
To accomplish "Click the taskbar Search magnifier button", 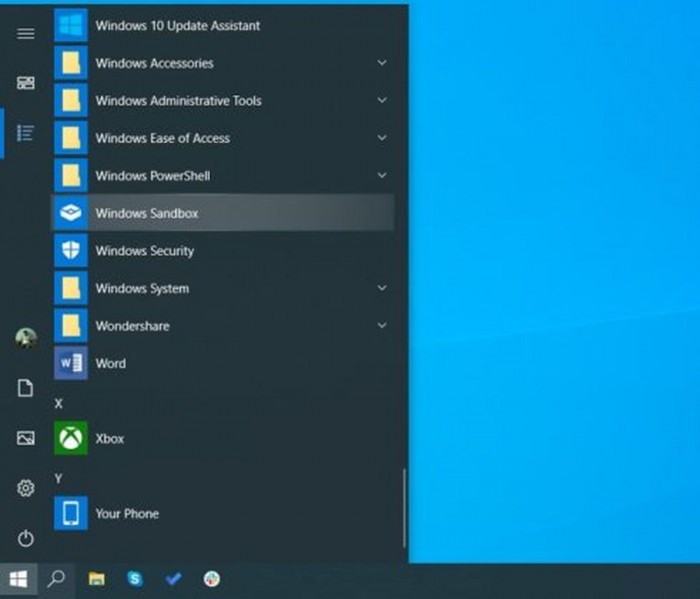I will pos(57,579).
